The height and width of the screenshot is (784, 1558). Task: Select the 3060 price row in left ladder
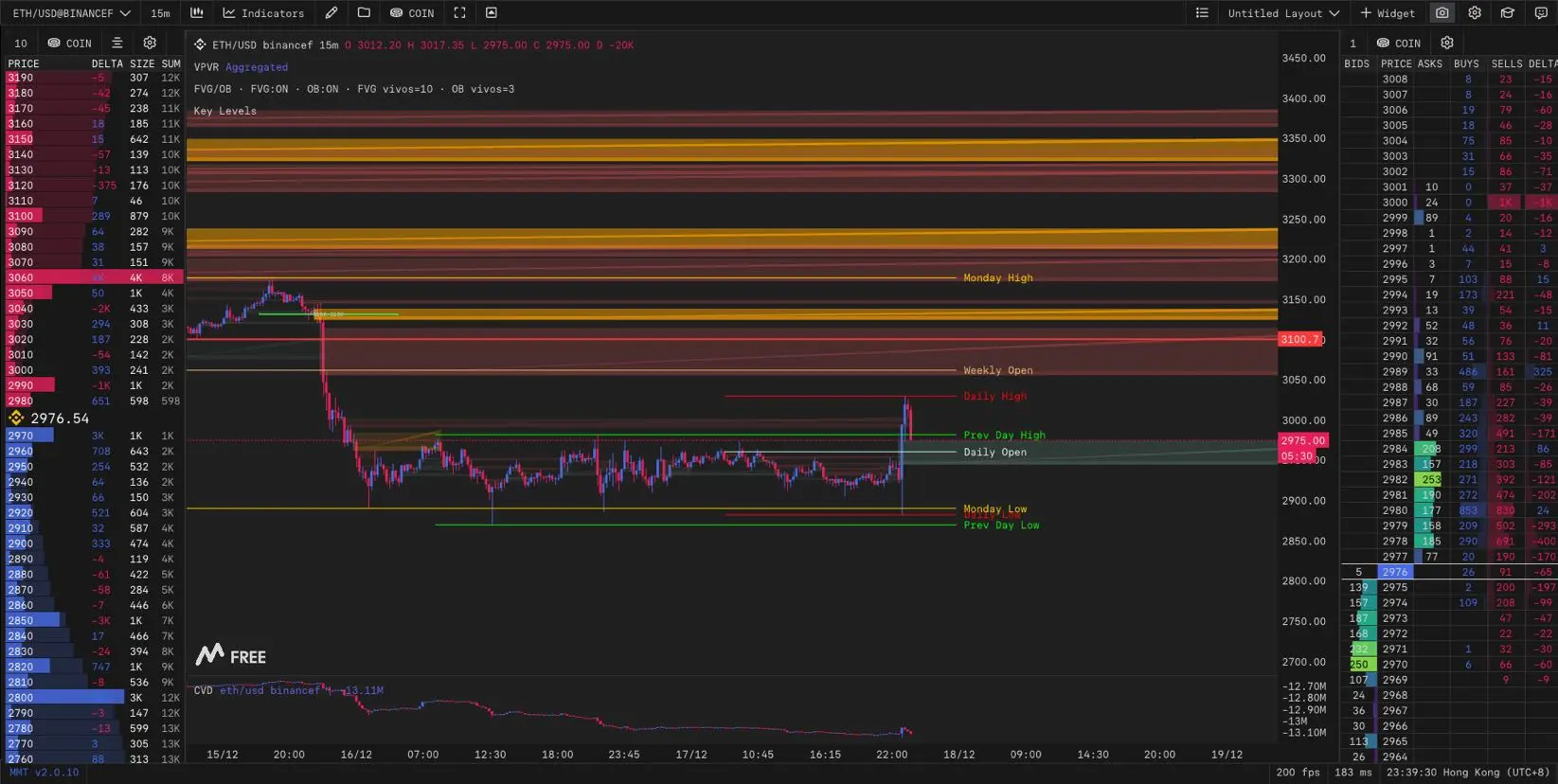[x=95, y=277]
